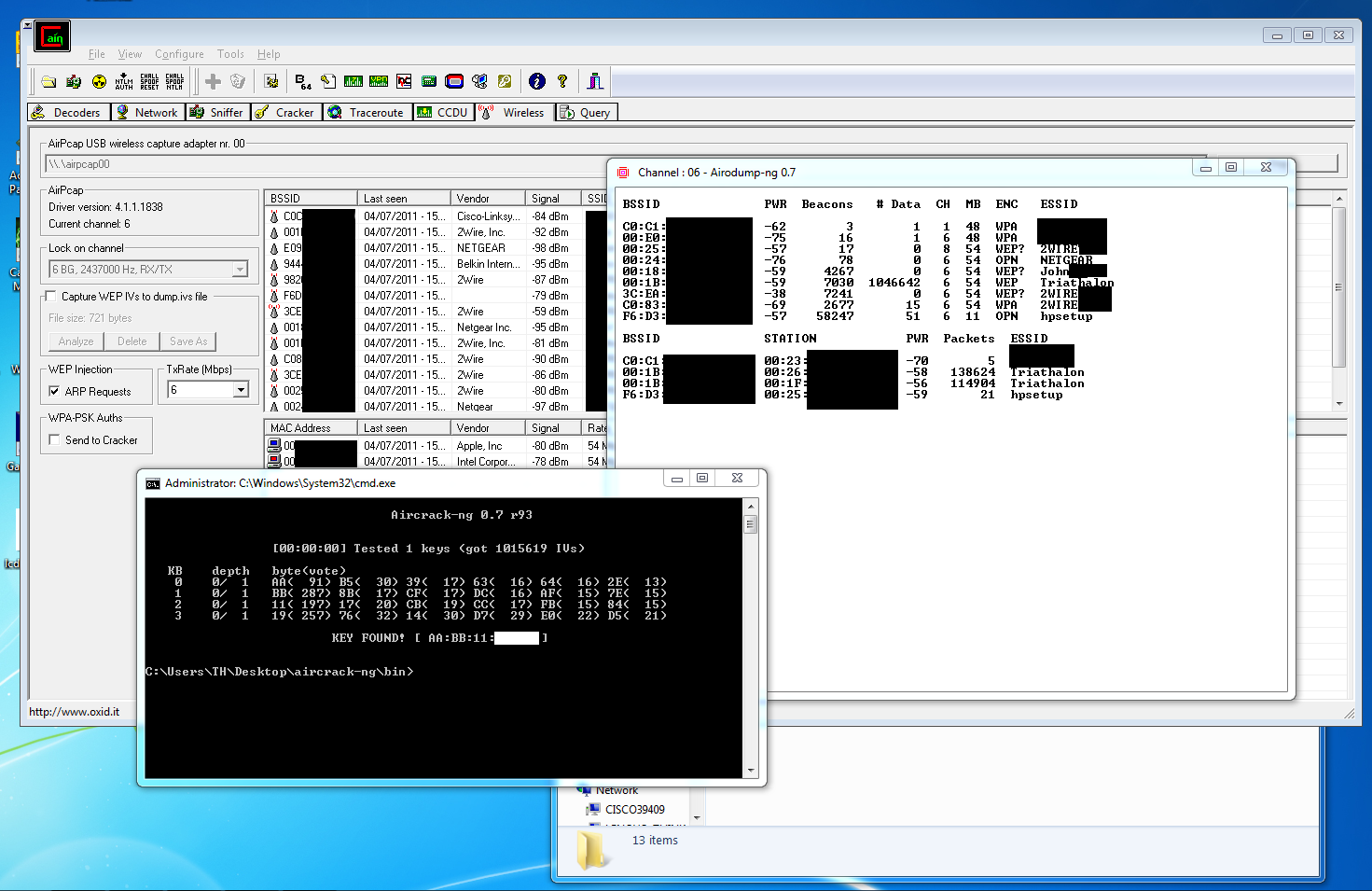Open the blue info About icon

click(x=536, y=82)
